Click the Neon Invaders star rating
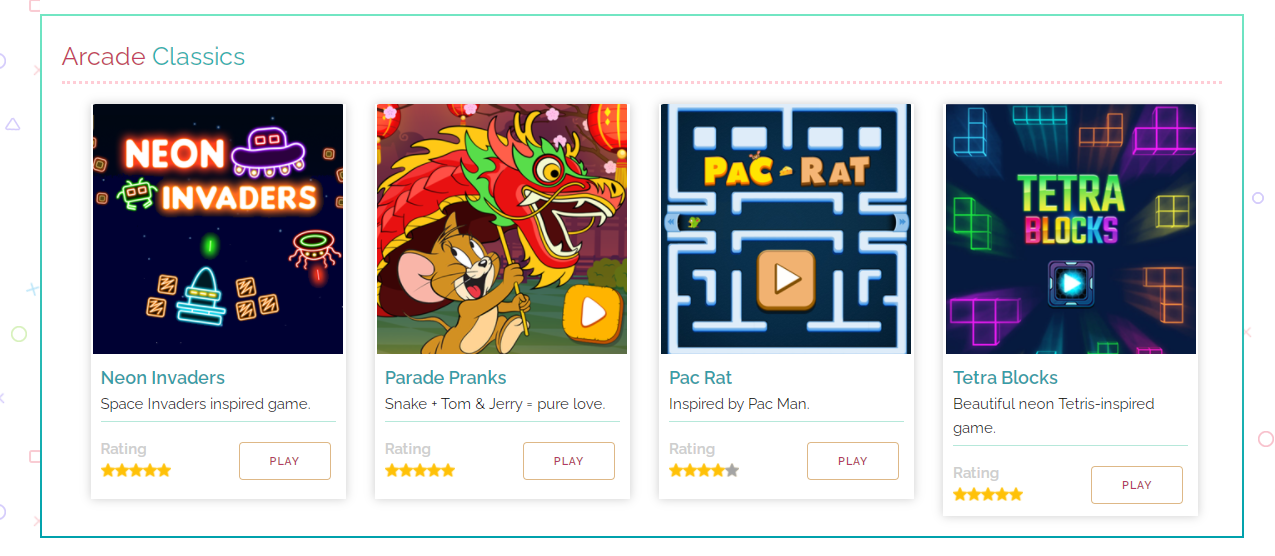This screenshot has width=1275, height=556. [136, 470]
